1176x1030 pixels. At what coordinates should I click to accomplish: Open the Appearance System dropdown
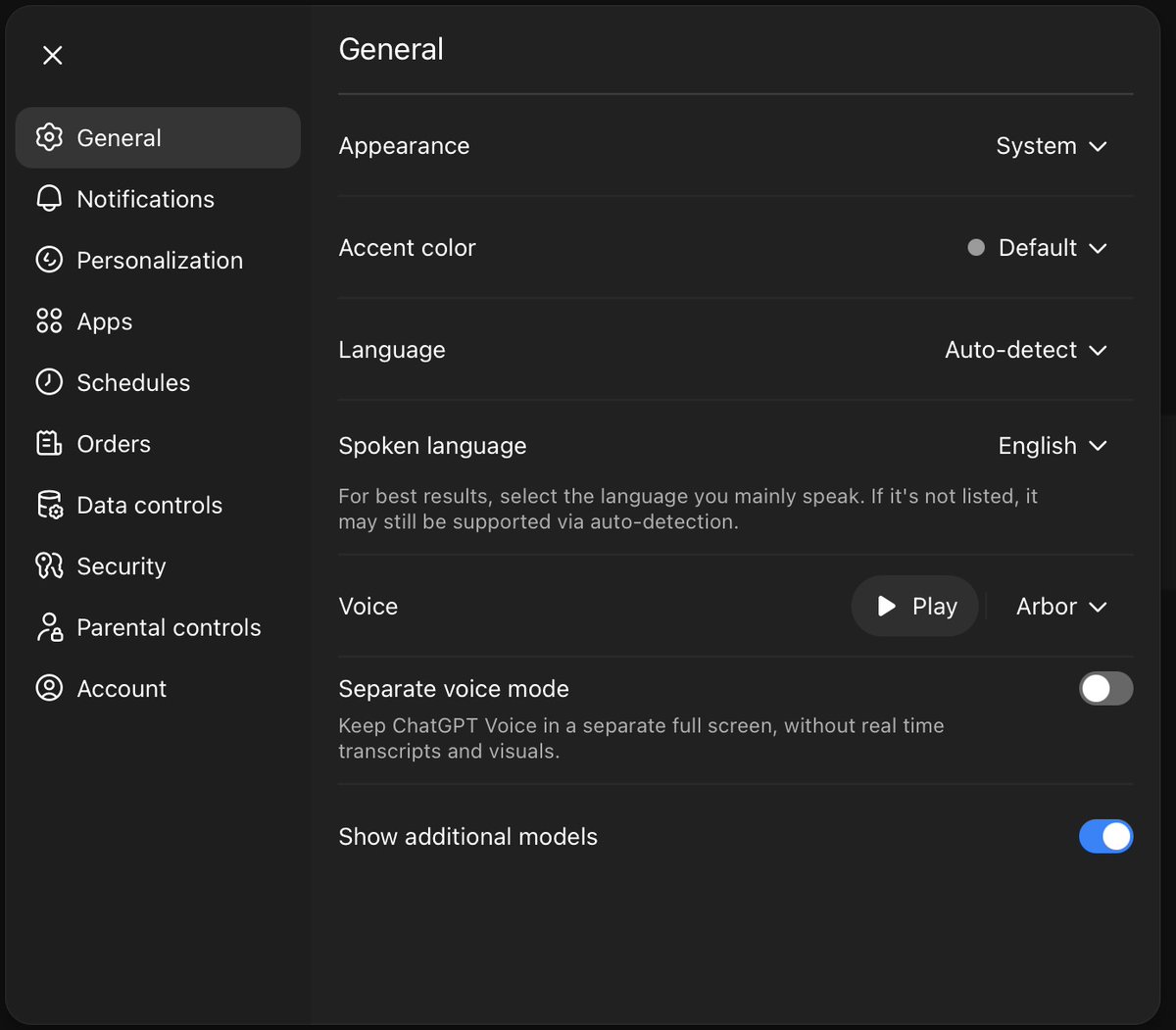pyautogui.click(x=1051, y=146)
